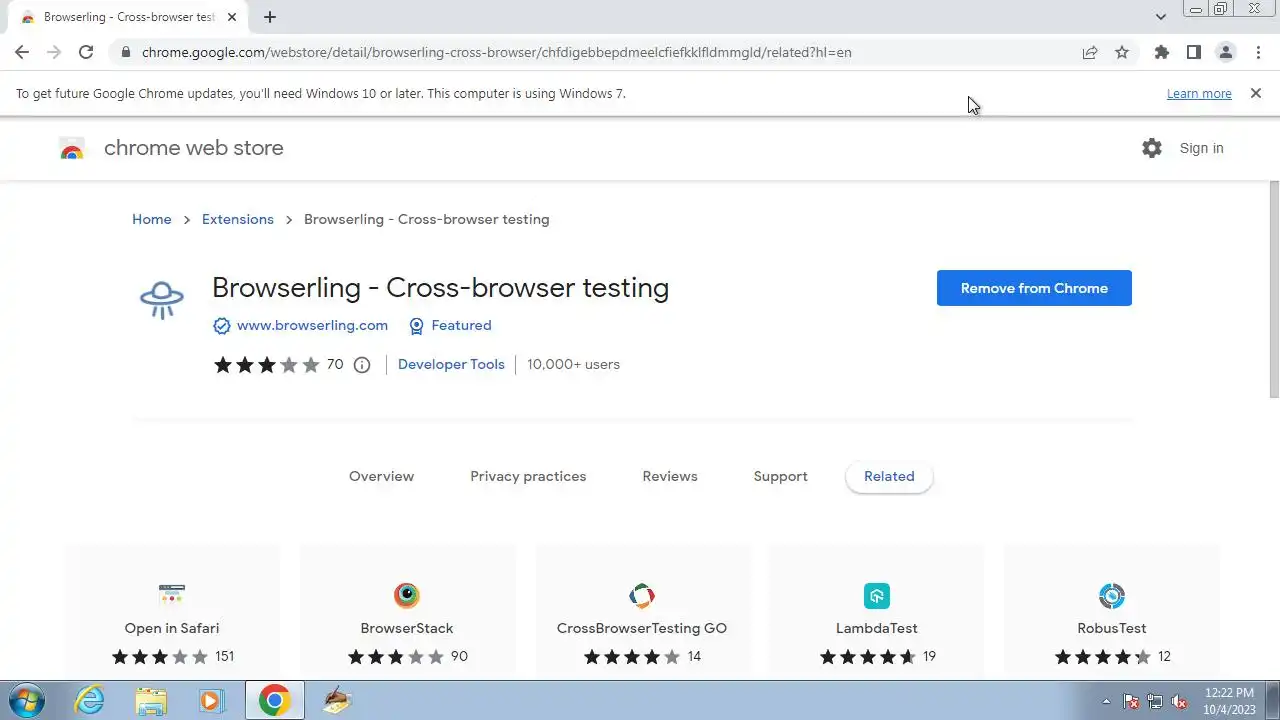The height and width of the screenshot is (720, 1280).
Task: Open the Chrome three-dot menu
Action: (1258, 52)
